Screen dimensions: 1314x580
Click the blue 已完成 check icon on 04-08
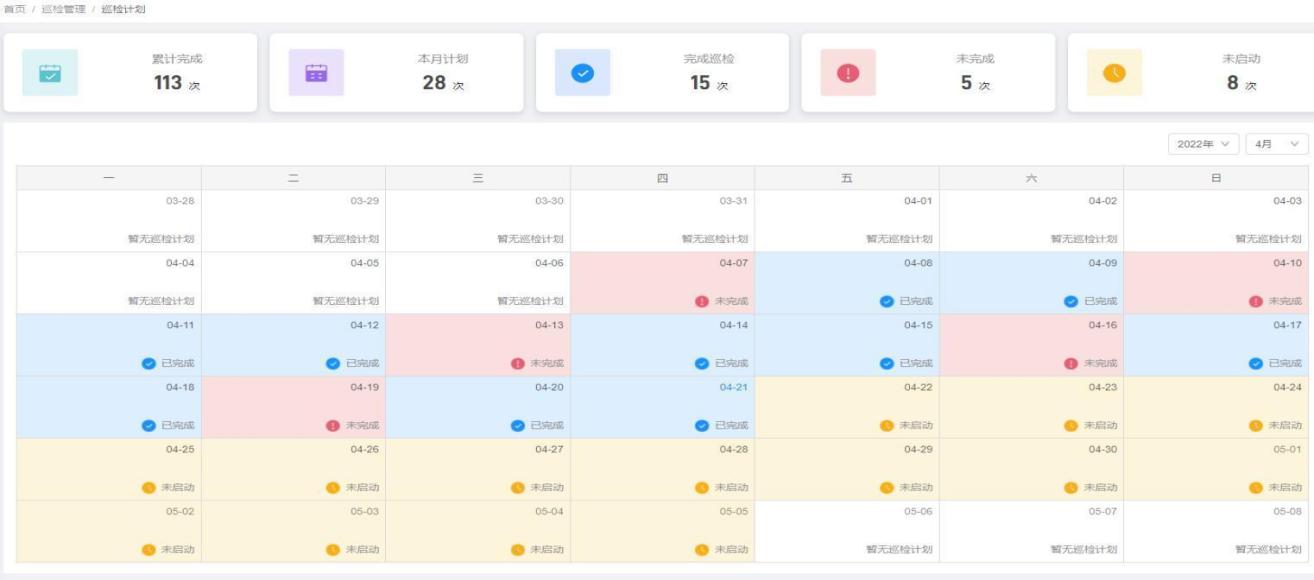(886, 301)
